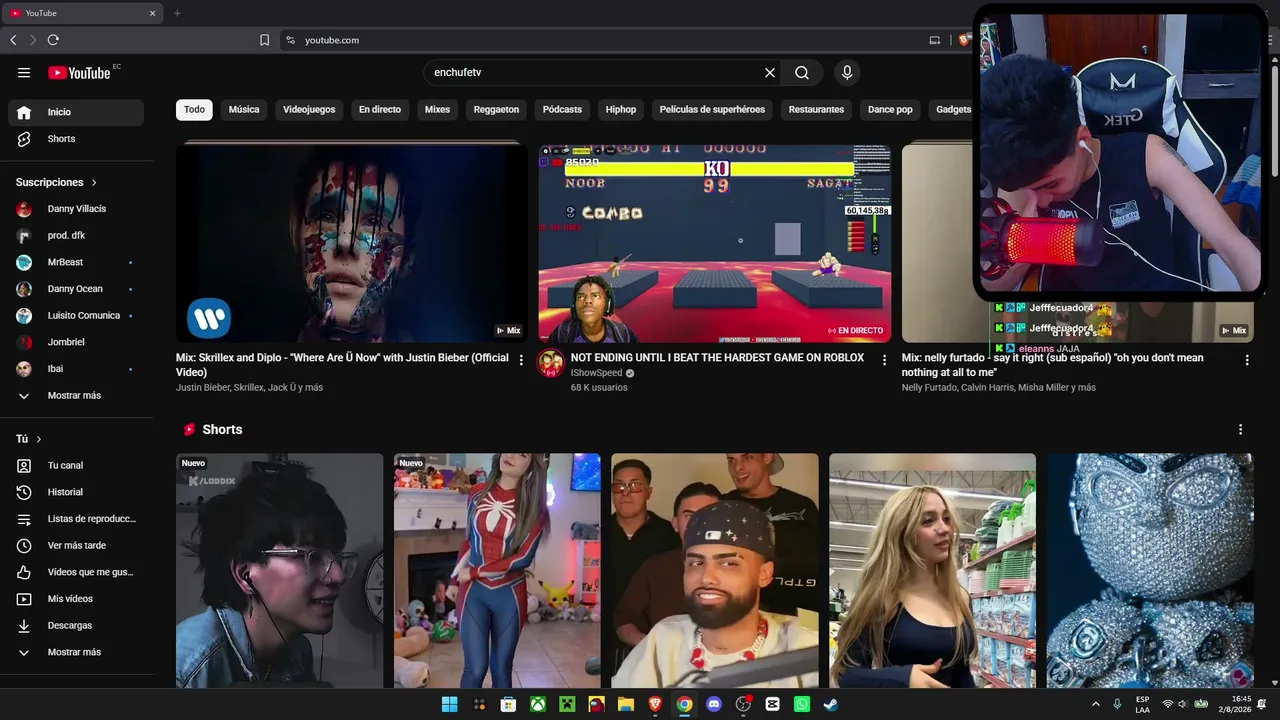The width and height of the screenshot is (1280, 720).
Task: Open the Jombriel subscription
Action: pyautogui.click(x=76, y=342)
